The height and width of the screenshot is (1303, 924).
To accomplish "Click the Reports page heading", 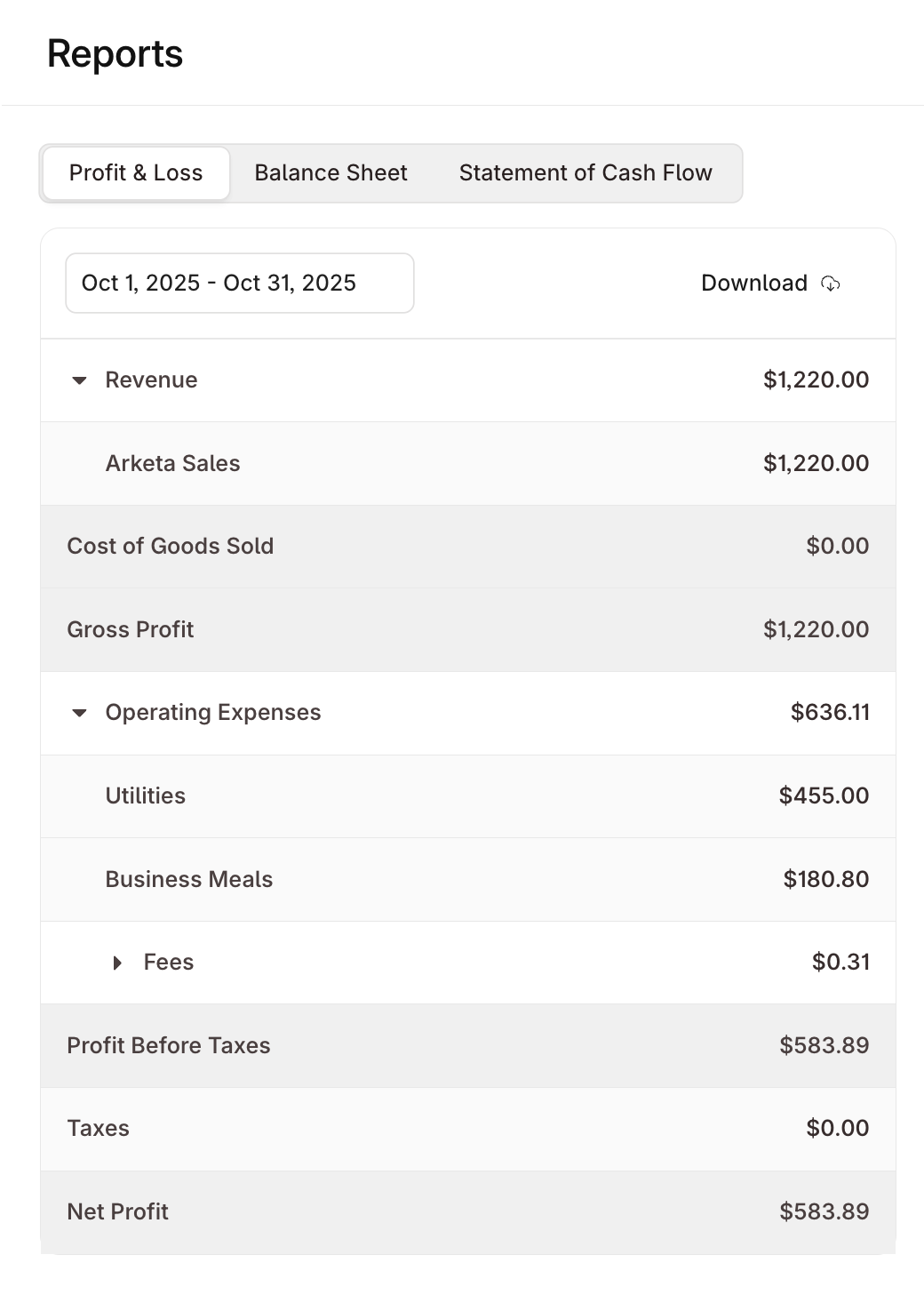I will point(115,54).
